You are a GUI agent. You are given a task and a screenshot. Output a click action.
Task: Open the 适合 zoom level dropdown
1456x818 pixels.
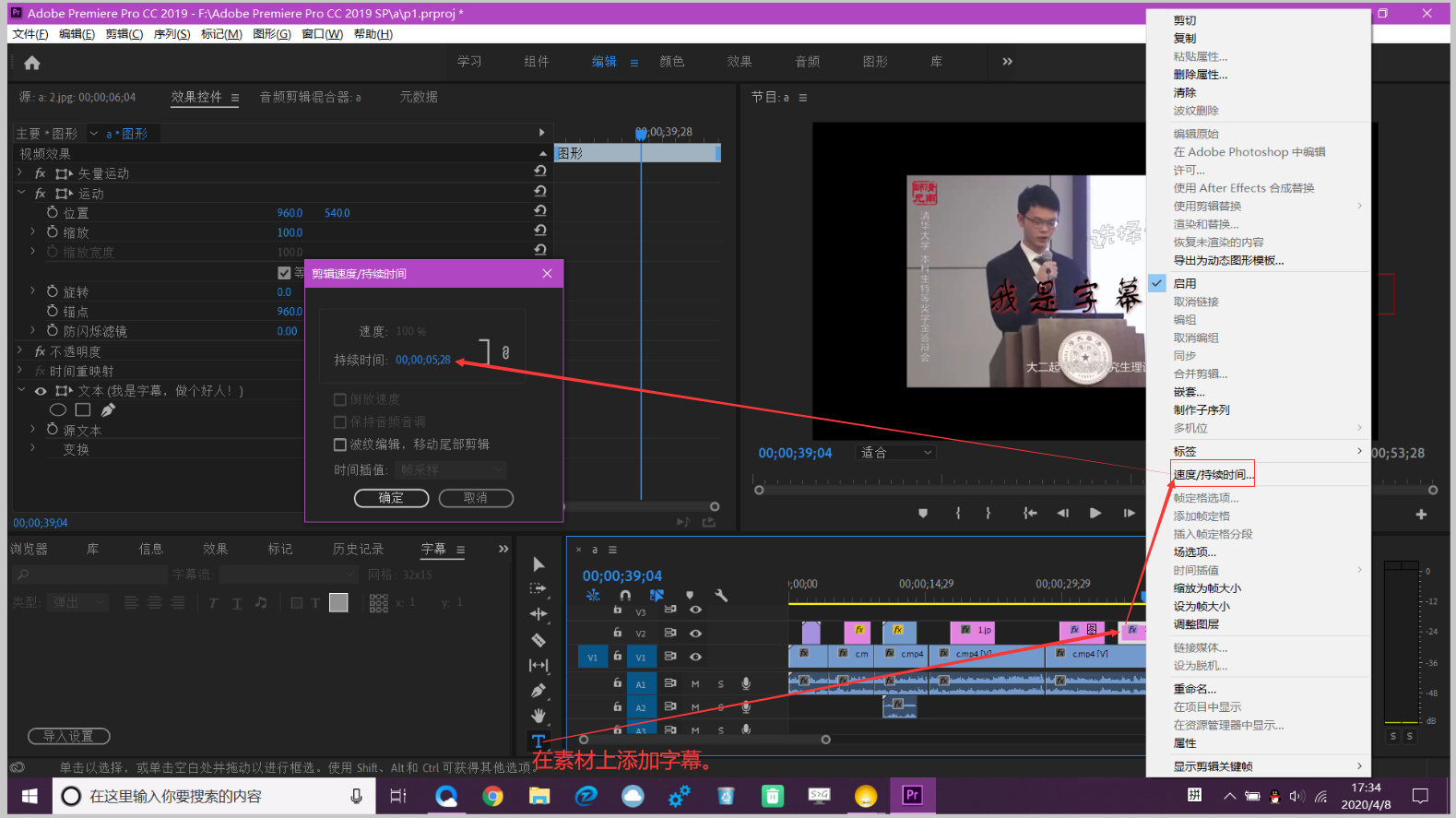tap(896, 453)
